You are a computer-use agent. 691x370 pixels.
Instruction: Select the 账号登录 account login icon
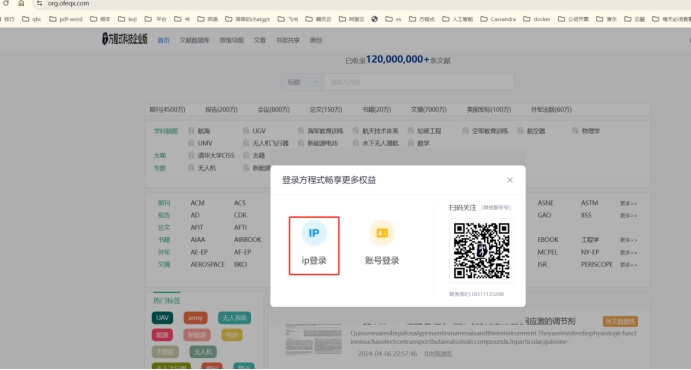382,233
